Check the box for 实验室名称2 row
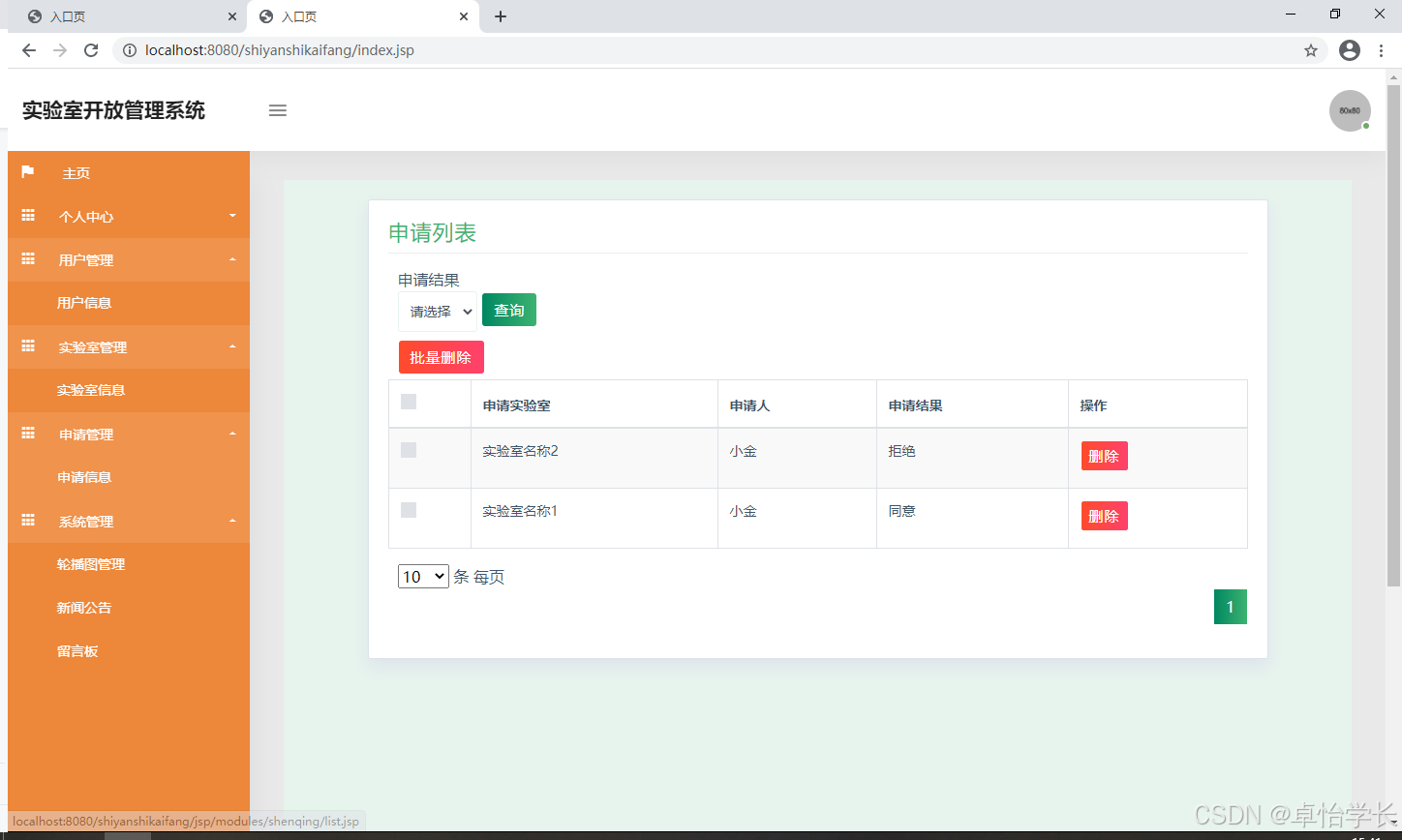This screenshot has height=840, width=1402. pyautogui.click(x=409, y=450)
